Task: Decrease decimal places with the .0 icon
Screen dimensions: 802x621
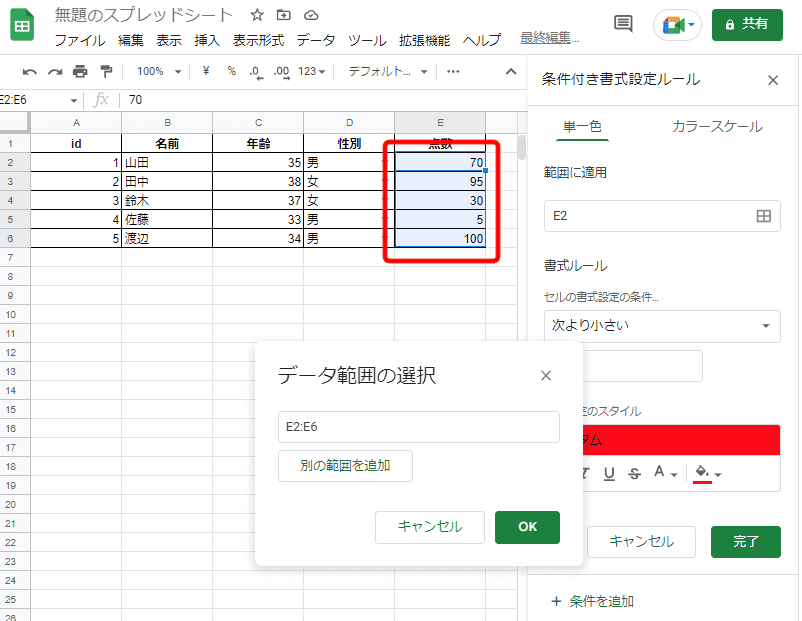Action: pos(253,71)
